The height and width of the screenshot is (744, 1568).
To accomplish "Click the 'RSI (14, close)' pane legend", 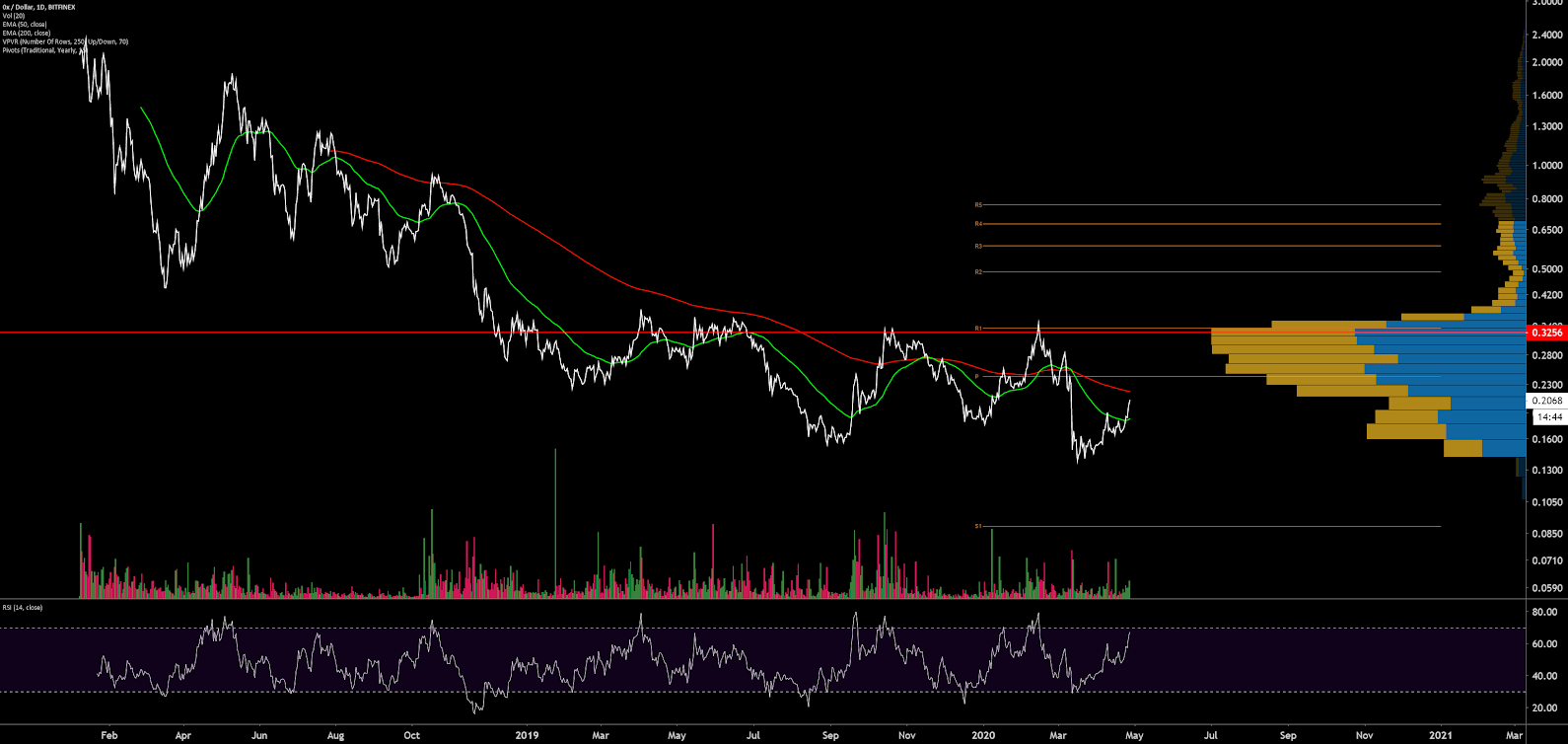I will coord(23,608).
